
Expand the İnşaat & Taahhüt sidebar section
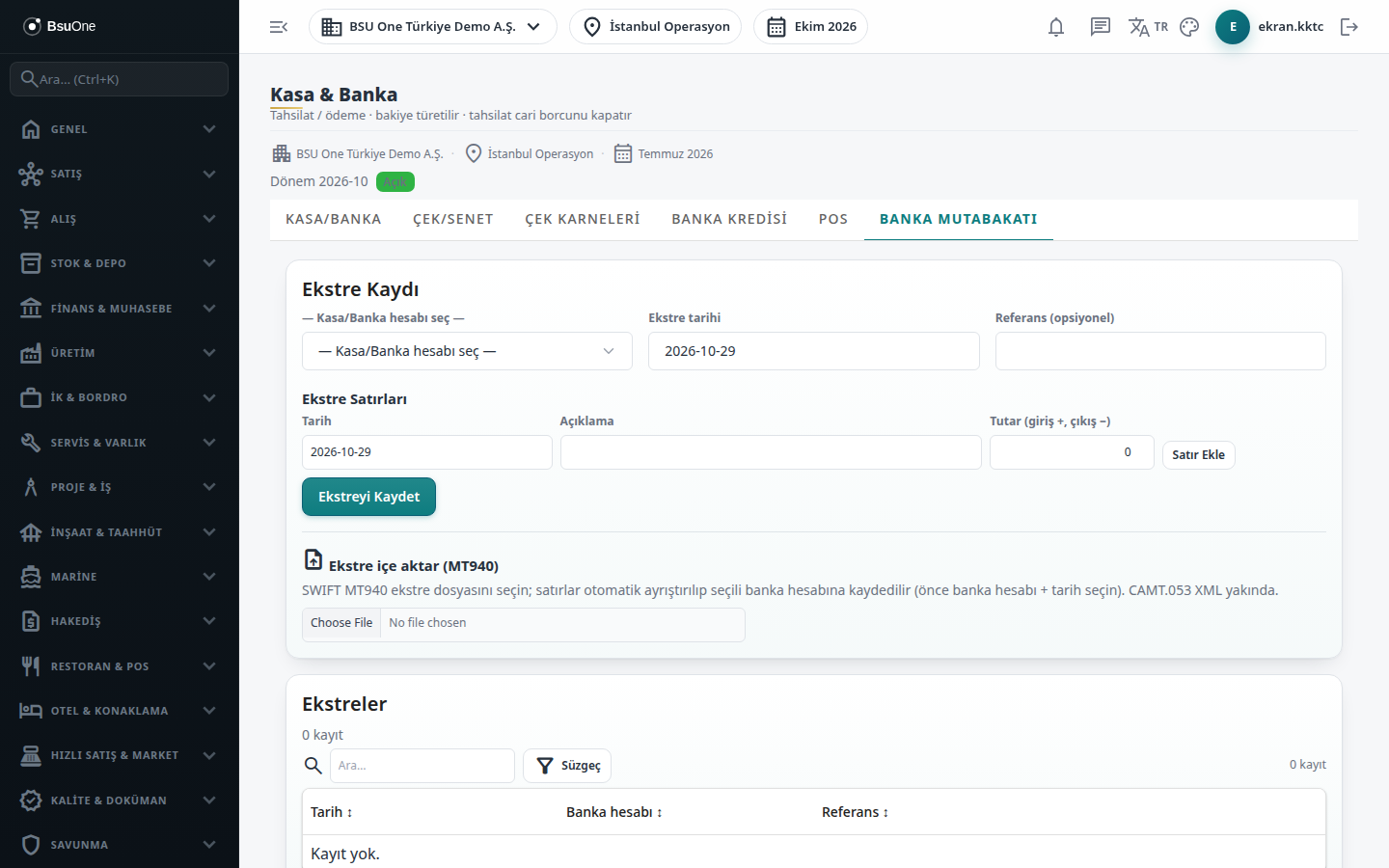click(x=120, y=532)
